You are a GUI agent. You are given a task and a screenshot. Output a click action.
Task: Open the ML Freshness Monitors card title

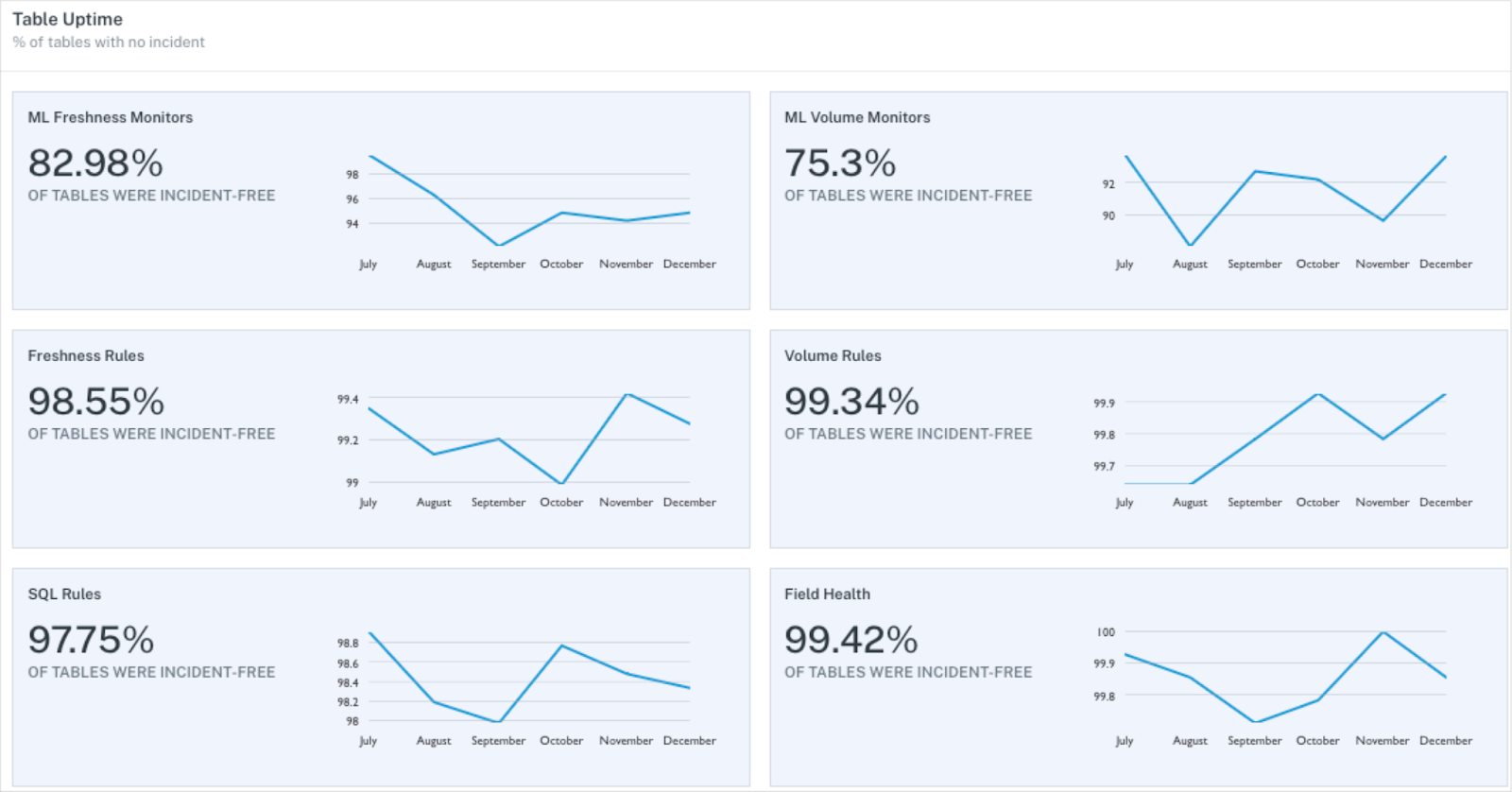tap(111, 117)
